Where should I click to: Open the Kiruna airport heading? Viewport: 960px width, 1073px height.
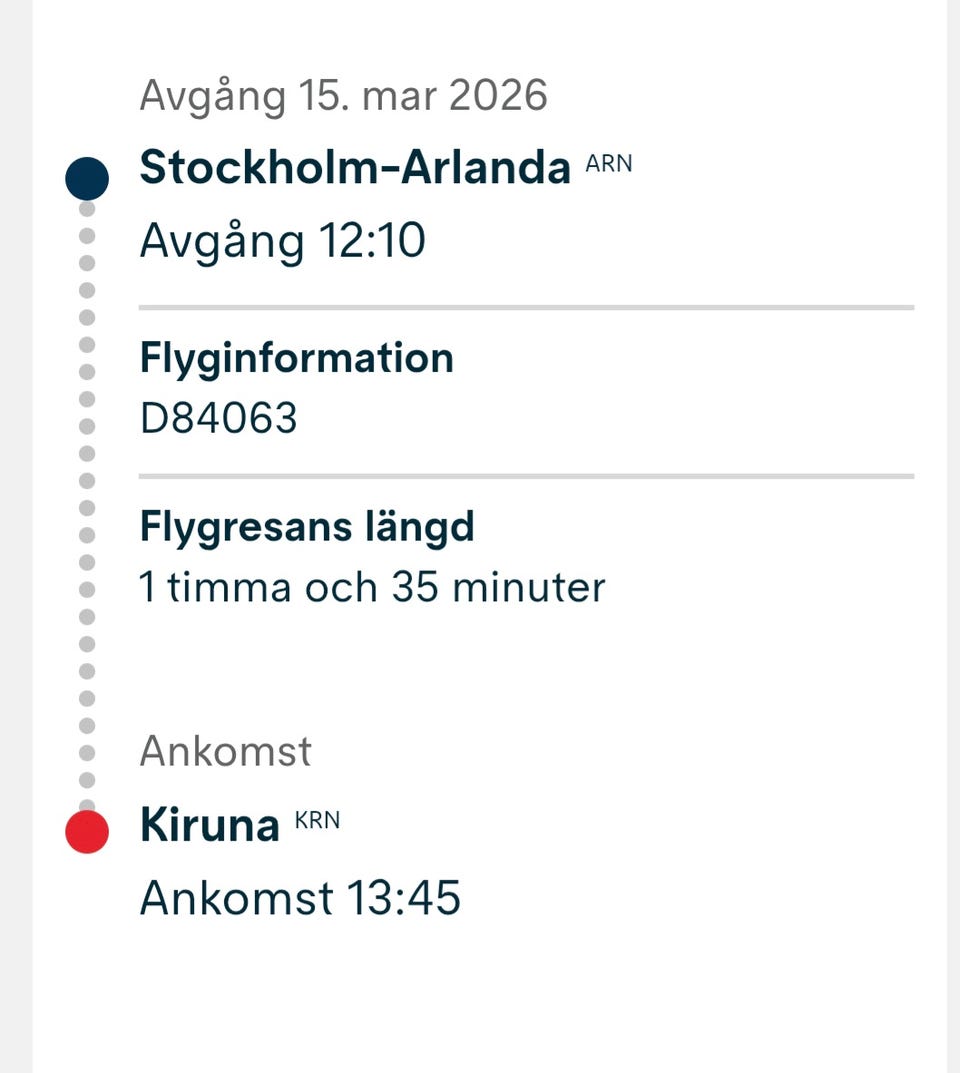[x=209, y=826]
